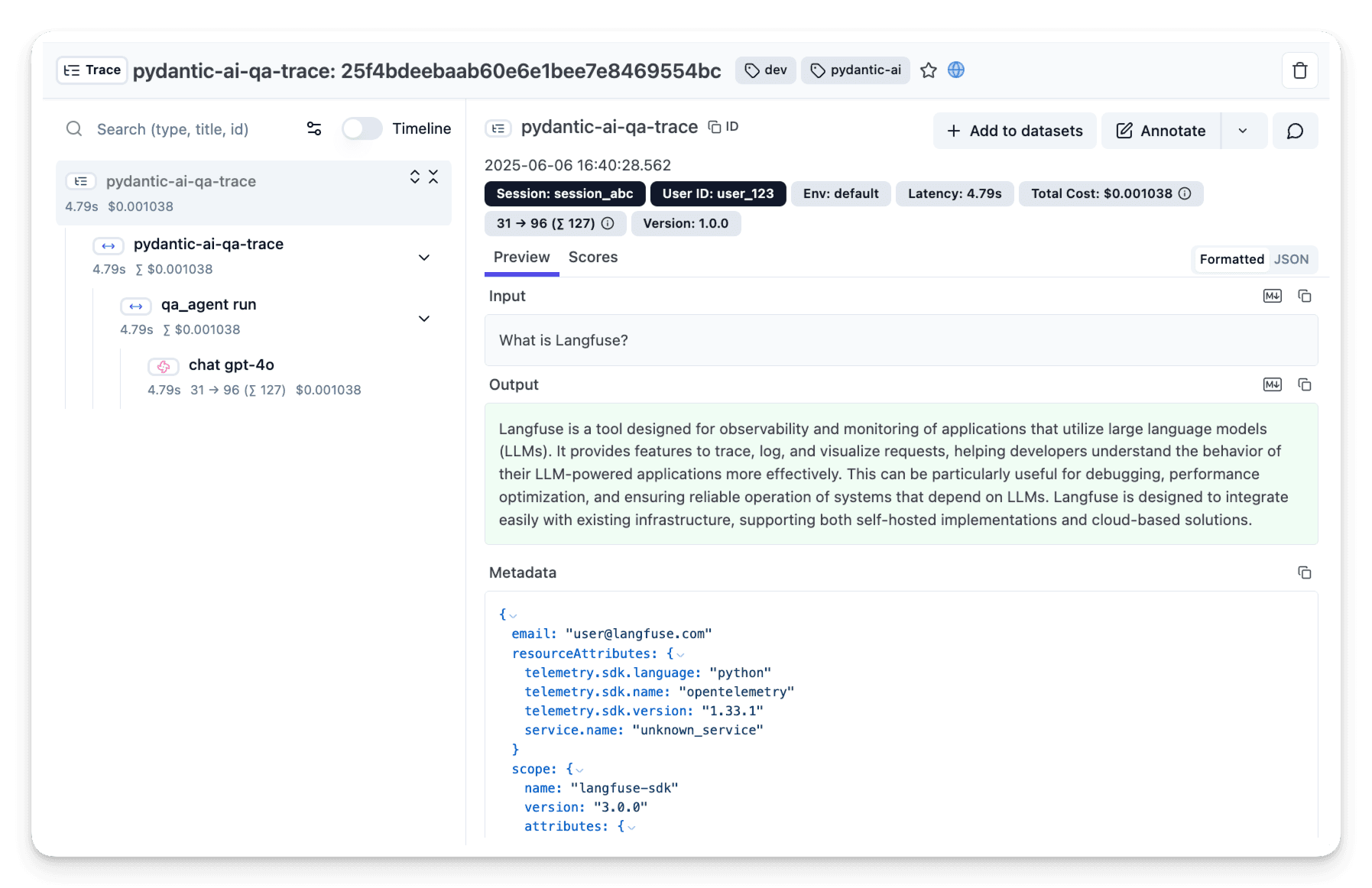The height and width of the screenshot is (888, 1372).
Task: Enable the Timeline toggle
Action: [362, 128]
